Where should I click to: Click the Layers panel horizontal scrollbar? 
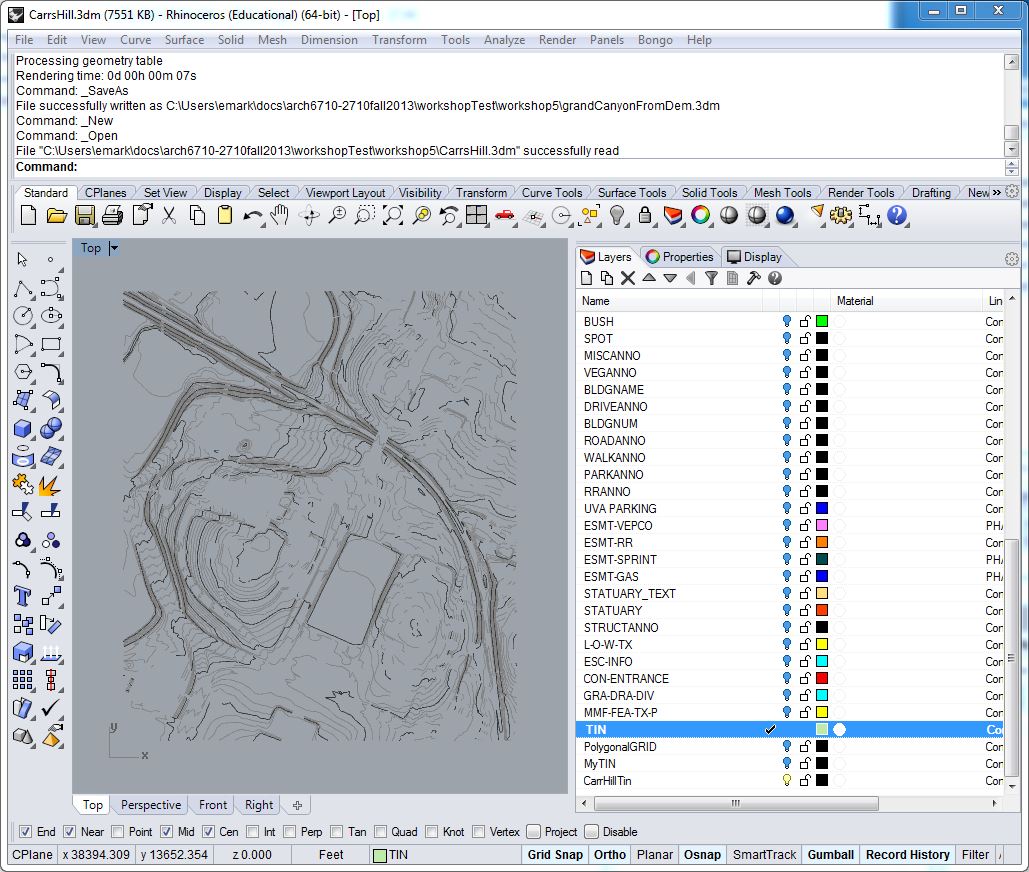click(x=736, y=803)
